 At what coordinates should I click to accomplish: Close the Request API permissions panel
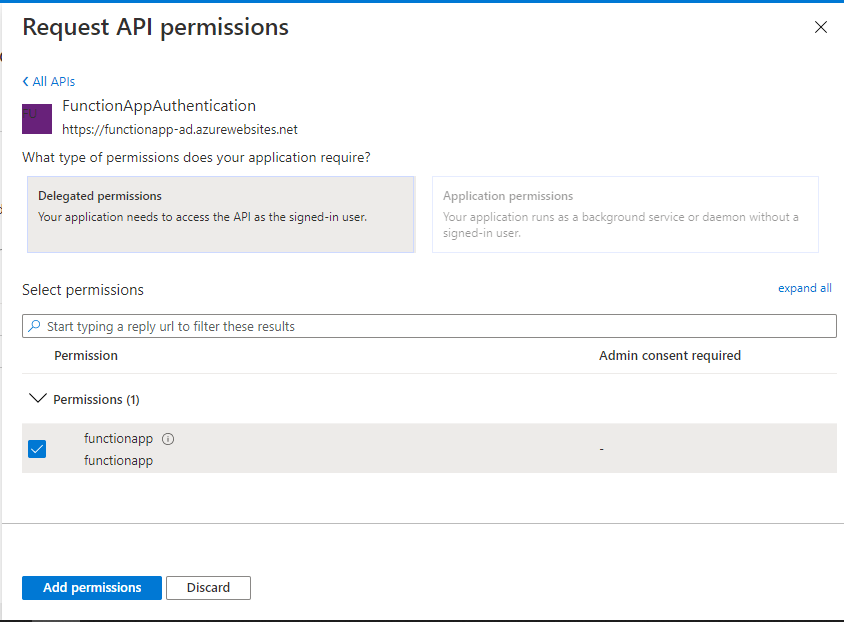(x=820, y=27)
